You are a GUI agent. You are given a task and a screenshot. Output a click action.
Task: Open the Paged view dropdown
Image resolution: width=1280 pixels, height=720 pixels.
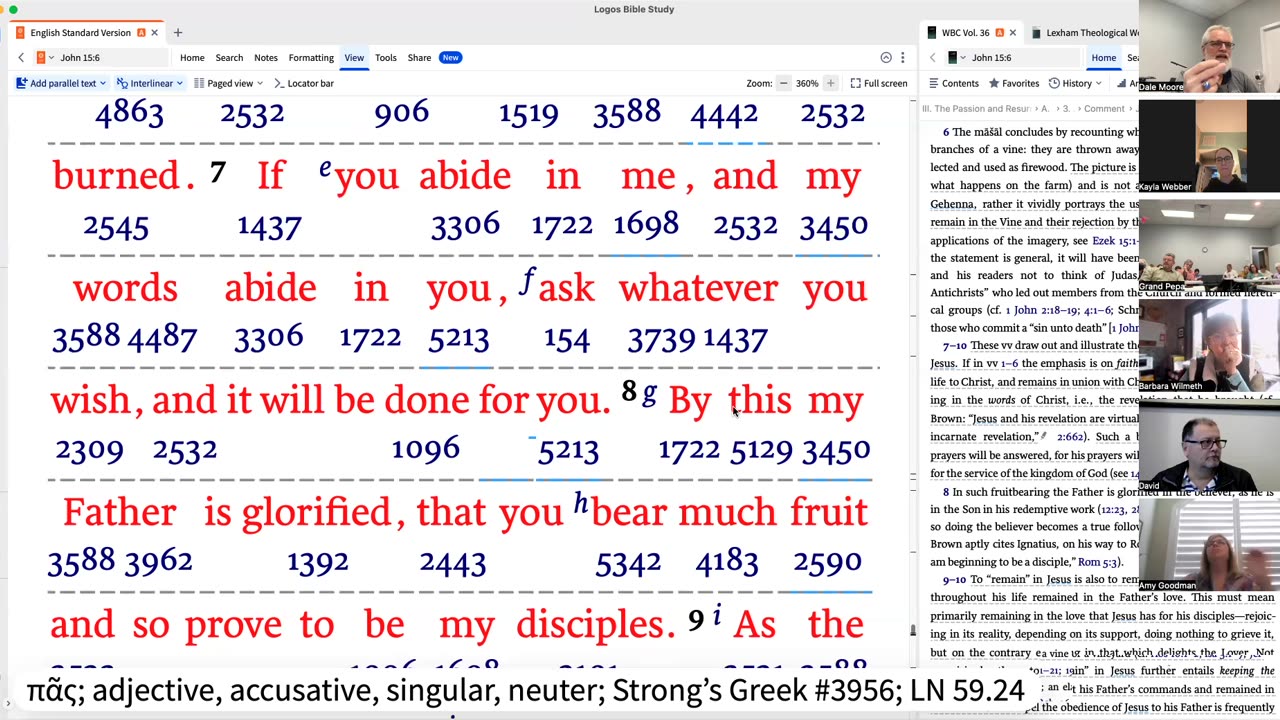[x=228, y=83]
